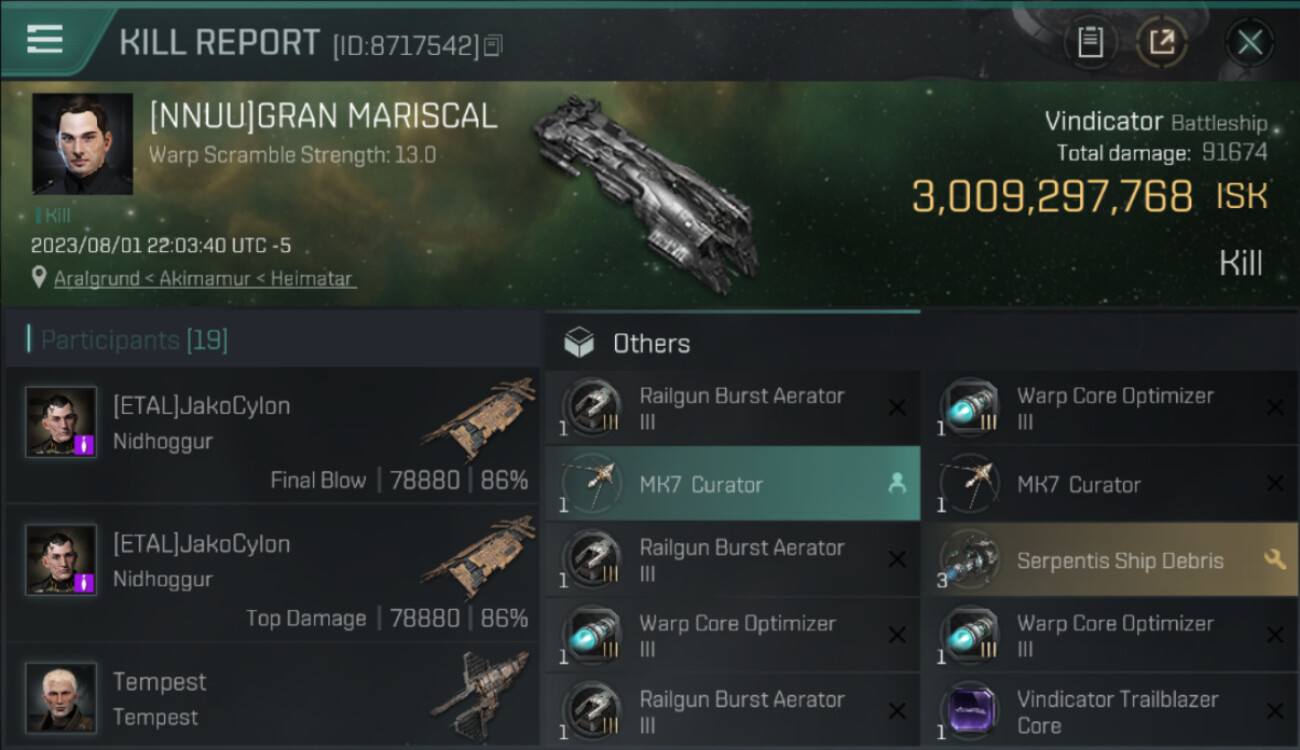
Task: Open the Aralgrund system link
Action: point(96,279)
